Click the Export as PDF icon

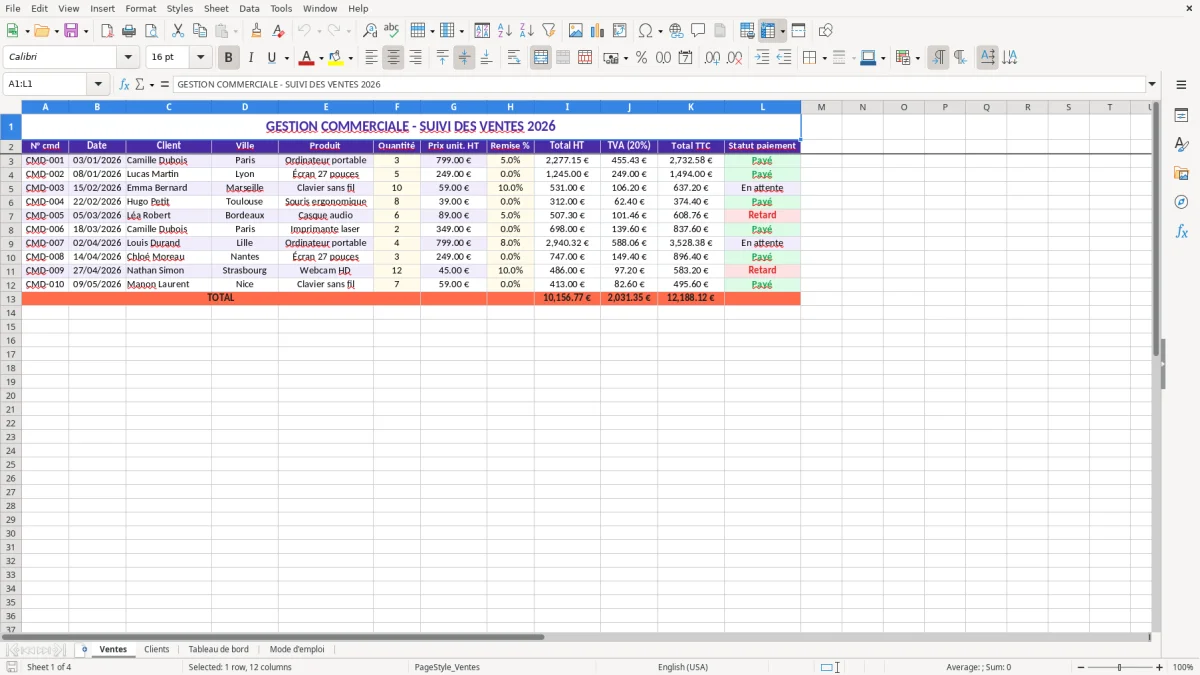[x=107, y=31]
